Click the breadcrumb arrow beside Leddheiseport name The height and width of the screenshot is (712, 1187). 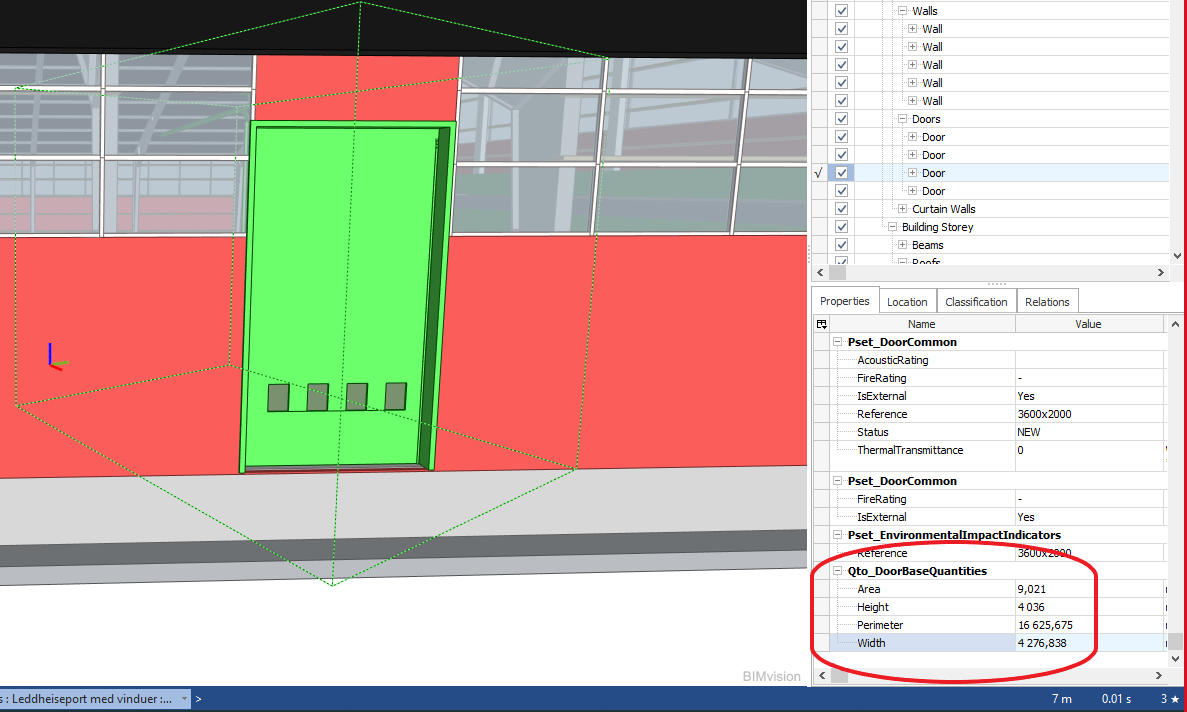199,699
